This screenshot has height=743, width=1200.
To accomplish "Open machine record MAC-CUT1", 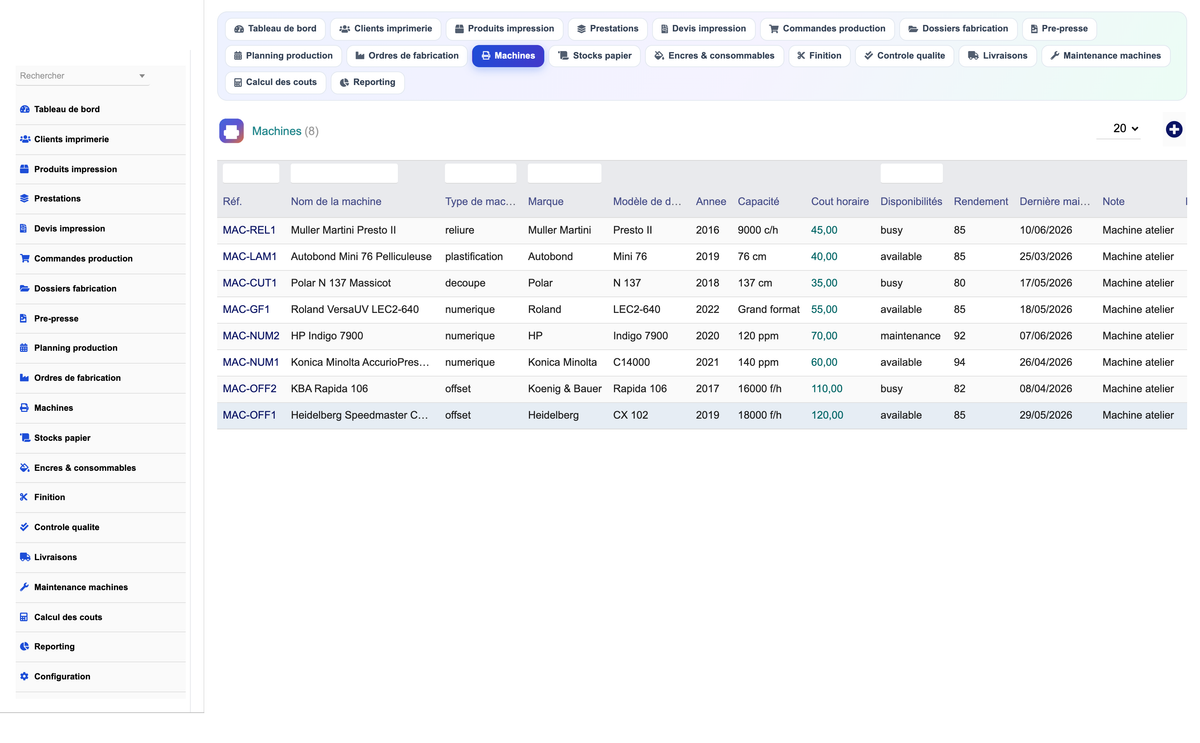I will pos(250,283).
